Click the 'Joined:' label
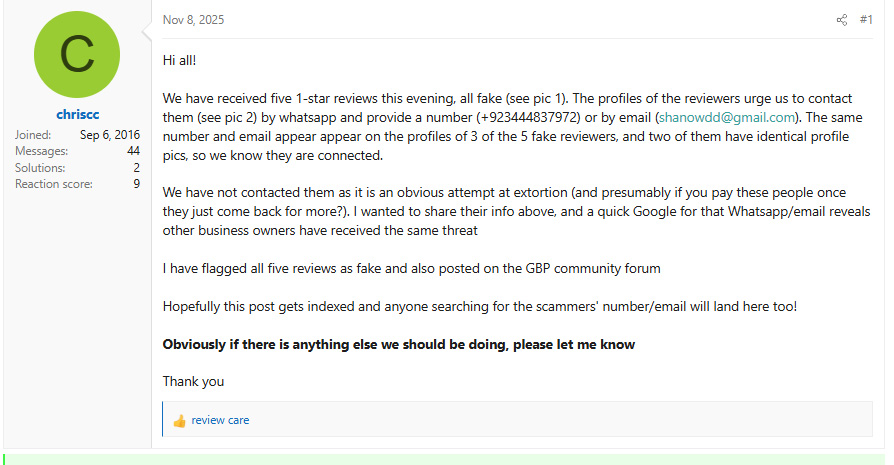The width and height of the screenshot is (894, 465). point(33,135)
